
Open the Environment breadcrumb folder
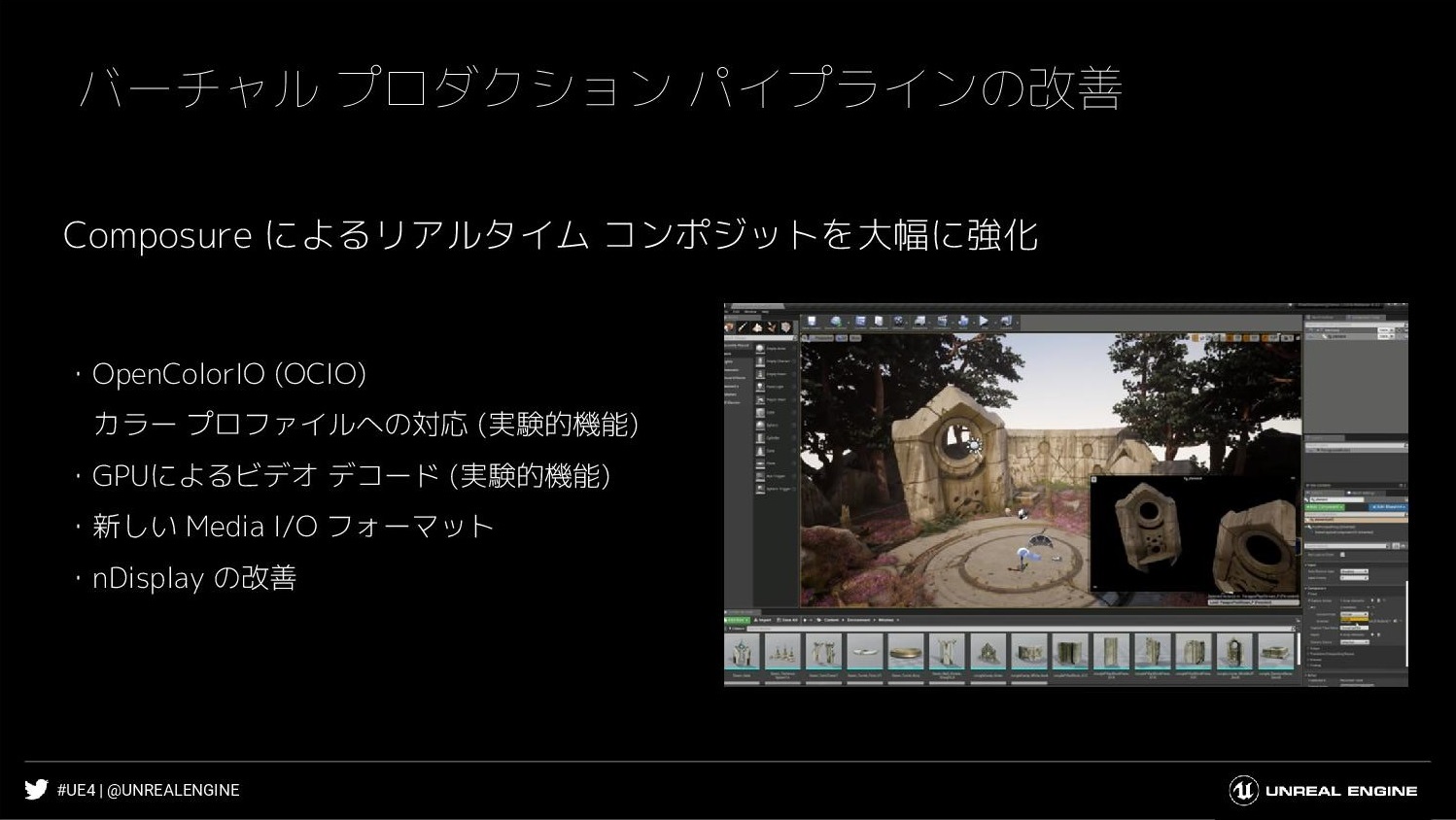point(858,620)
